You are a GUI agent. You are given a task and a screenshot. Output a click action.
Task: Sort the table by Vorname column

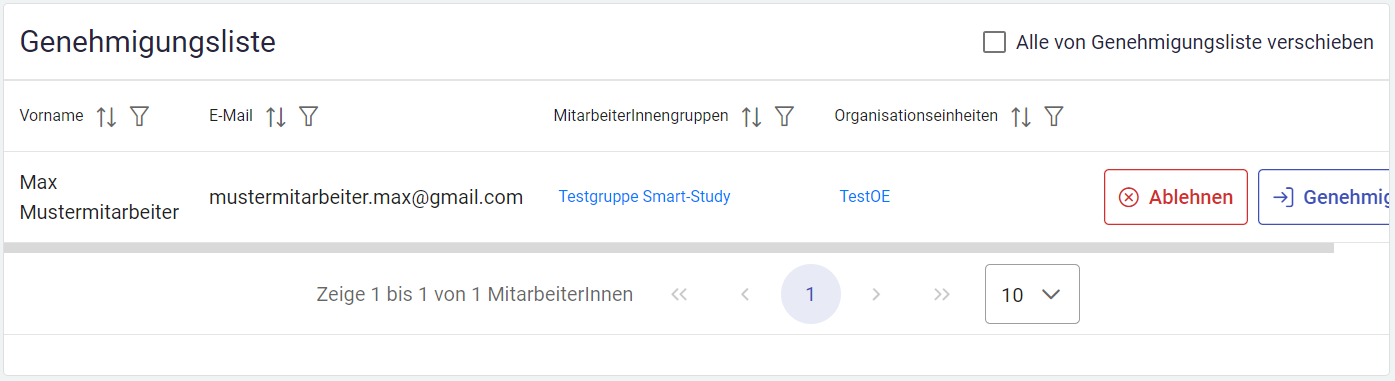coord(106,117)
